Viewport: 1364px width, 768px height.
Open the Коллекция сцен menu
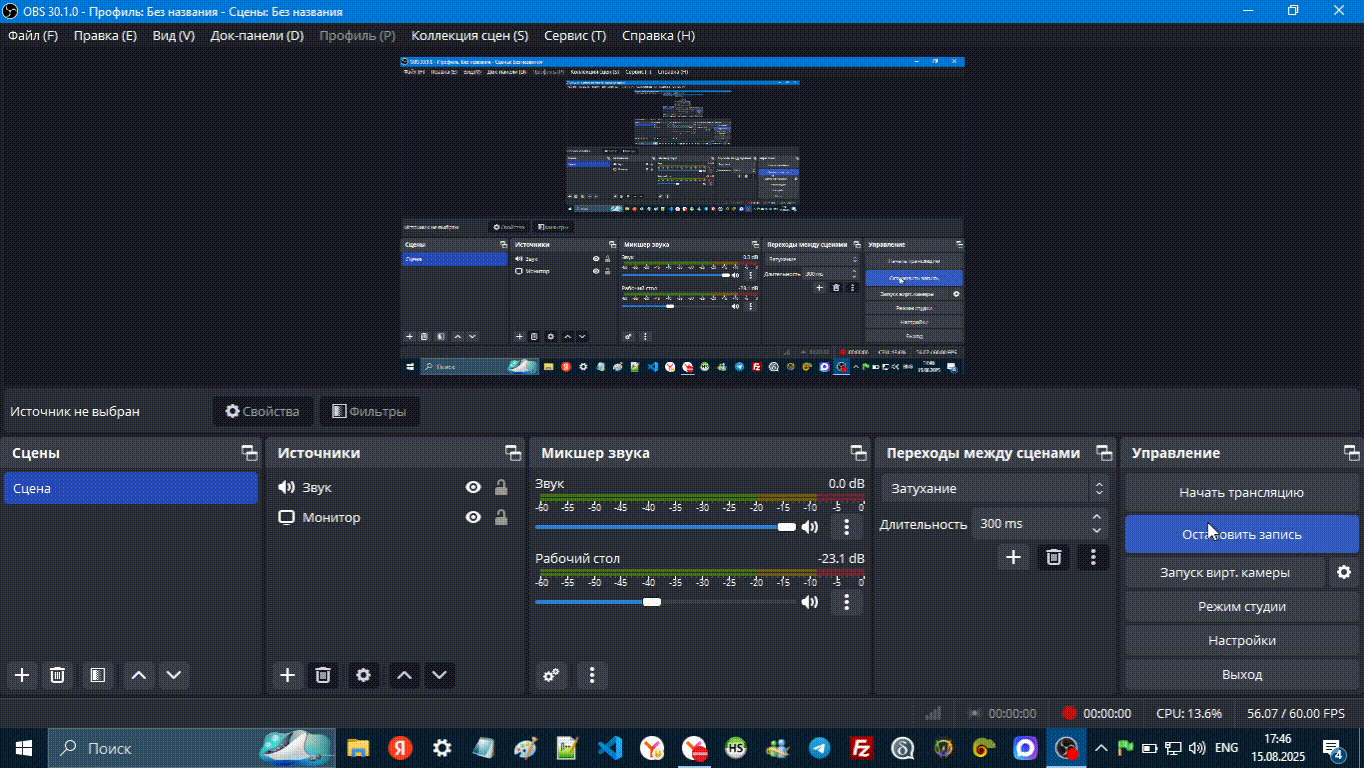point(469,36)
